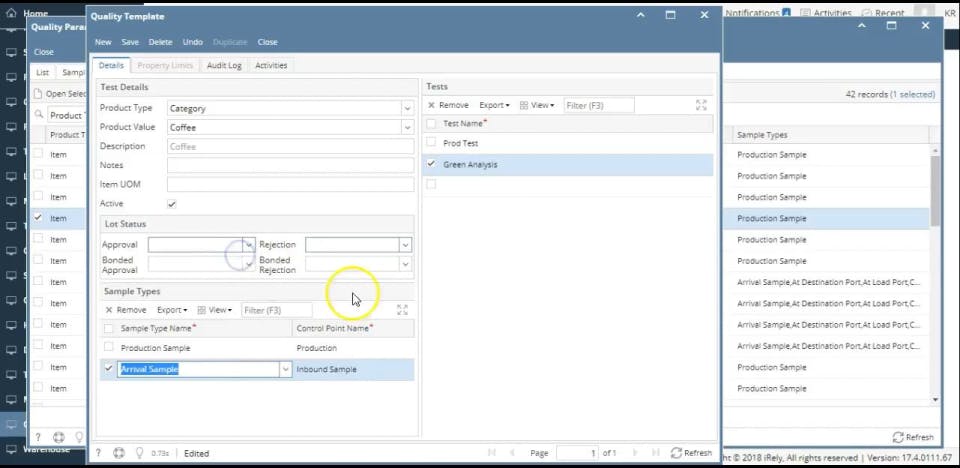
Task: Click the lightbulb icon in Quality Template status bar
Action: (x=139, y=453)
